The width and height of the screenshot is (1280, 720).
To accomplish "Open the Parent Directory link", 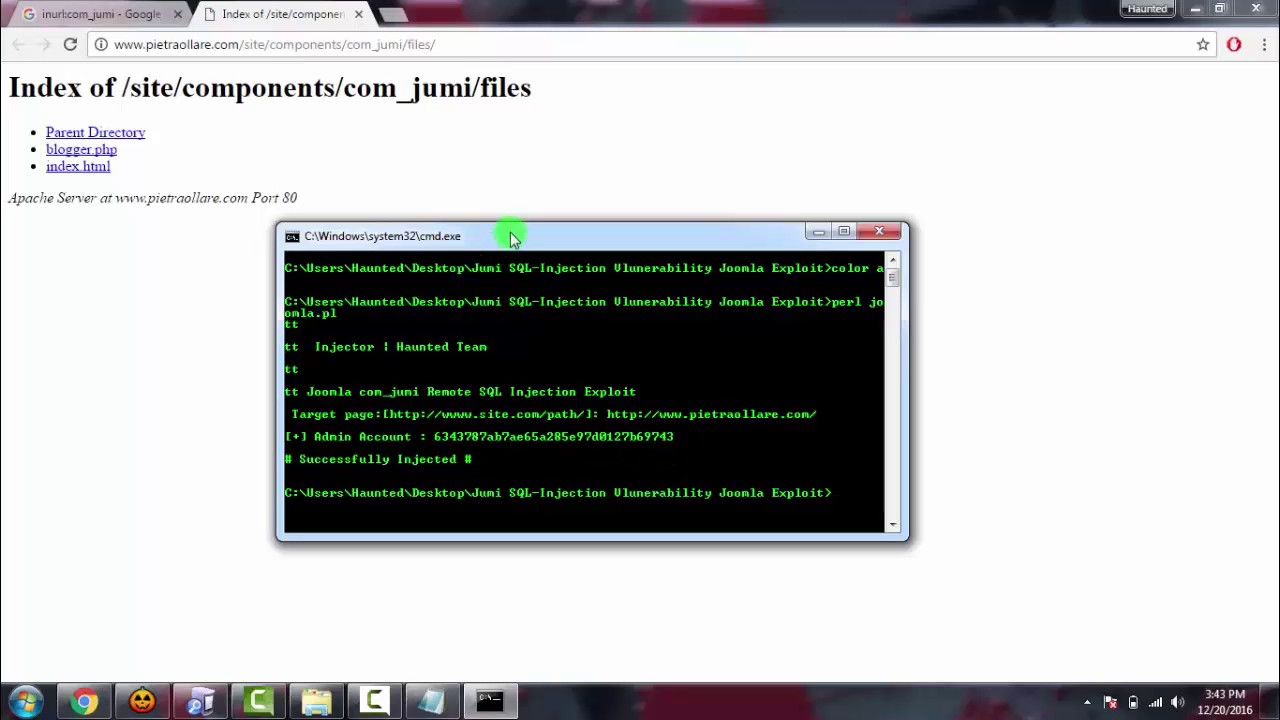I will pyautogui.click(x=95, y=132).
